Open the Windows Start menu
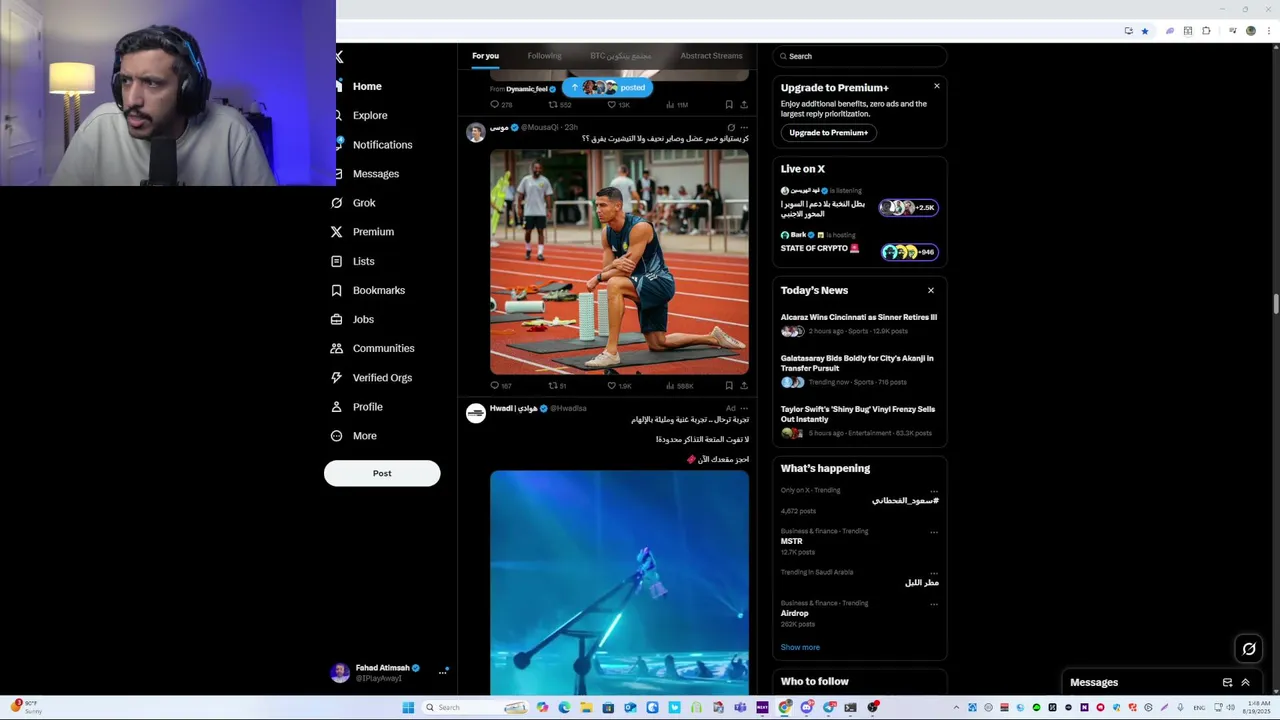Viewport: 1280px width, 720px height. 408,708
